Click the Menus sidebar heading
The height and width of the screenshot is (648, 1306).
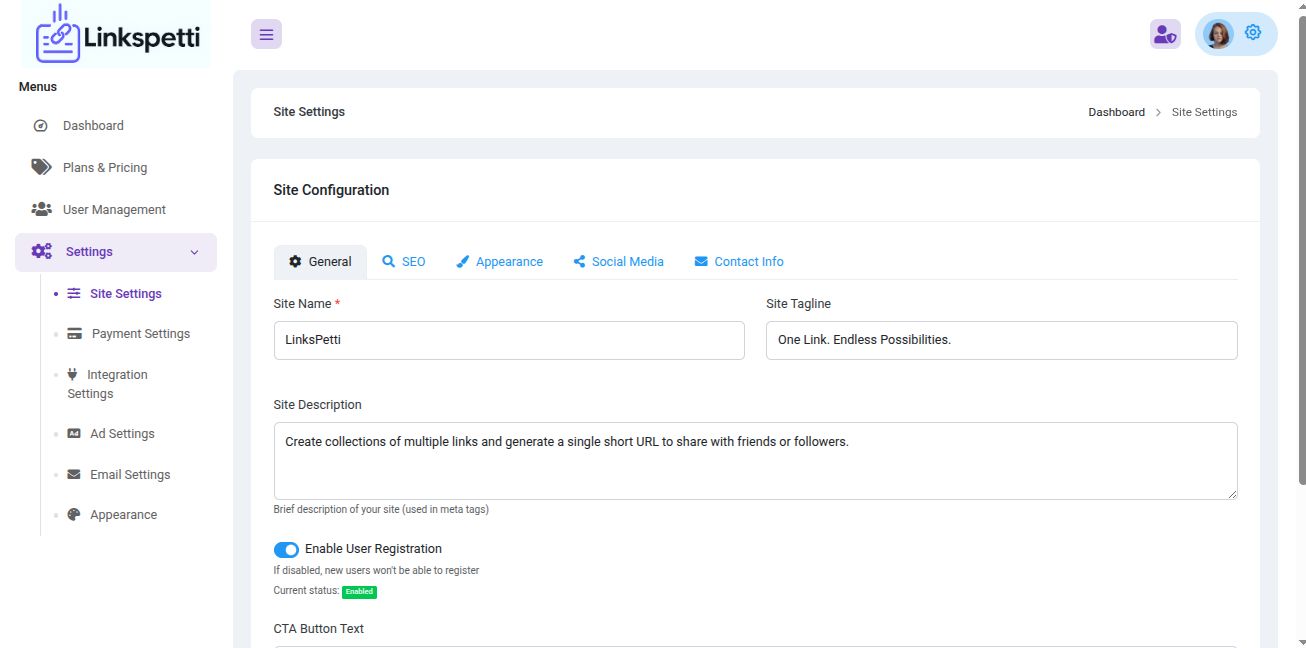coord(38,87)
